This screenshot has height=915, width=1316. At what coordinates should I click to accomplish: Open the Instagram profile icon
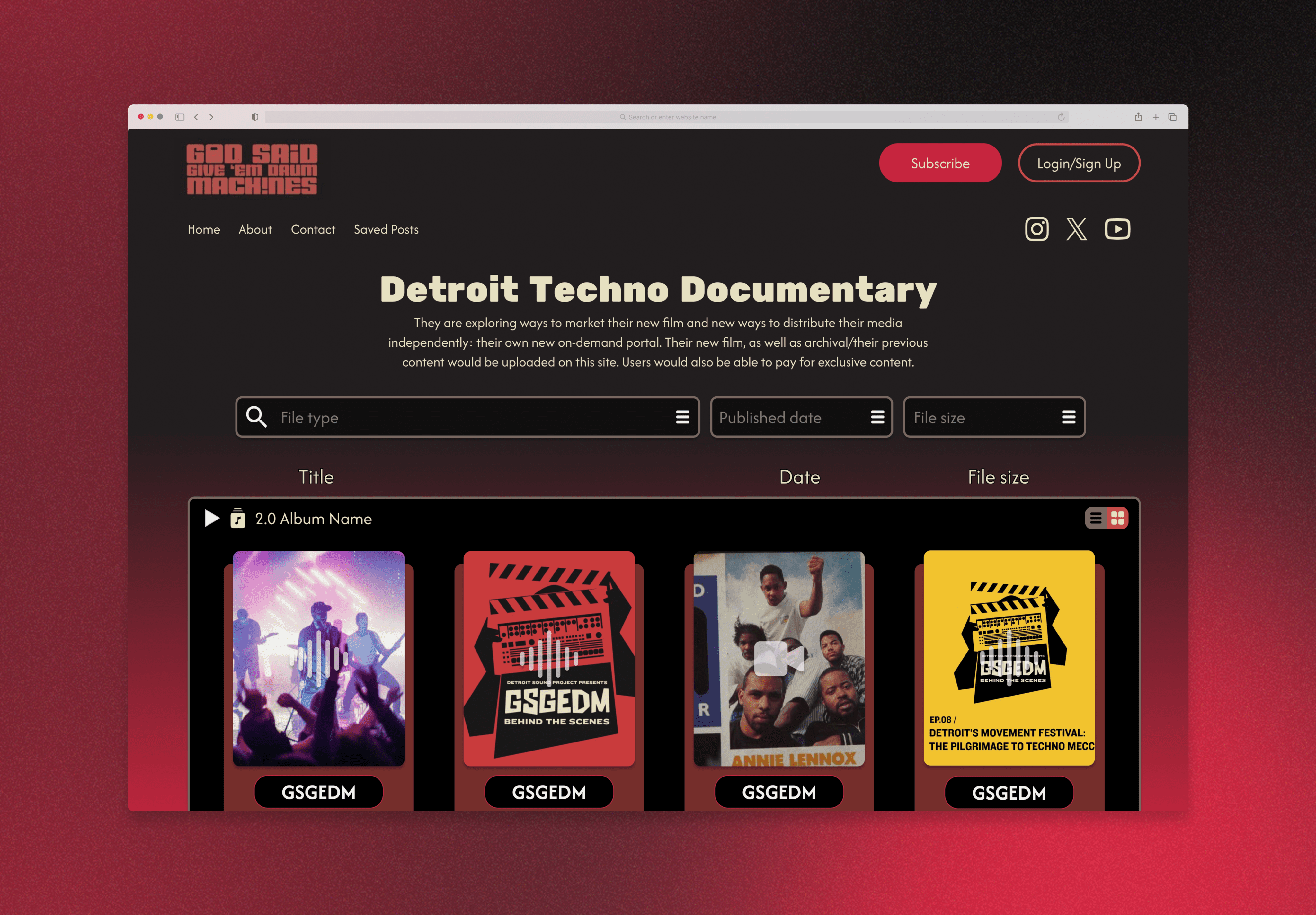pos(1036,229)
